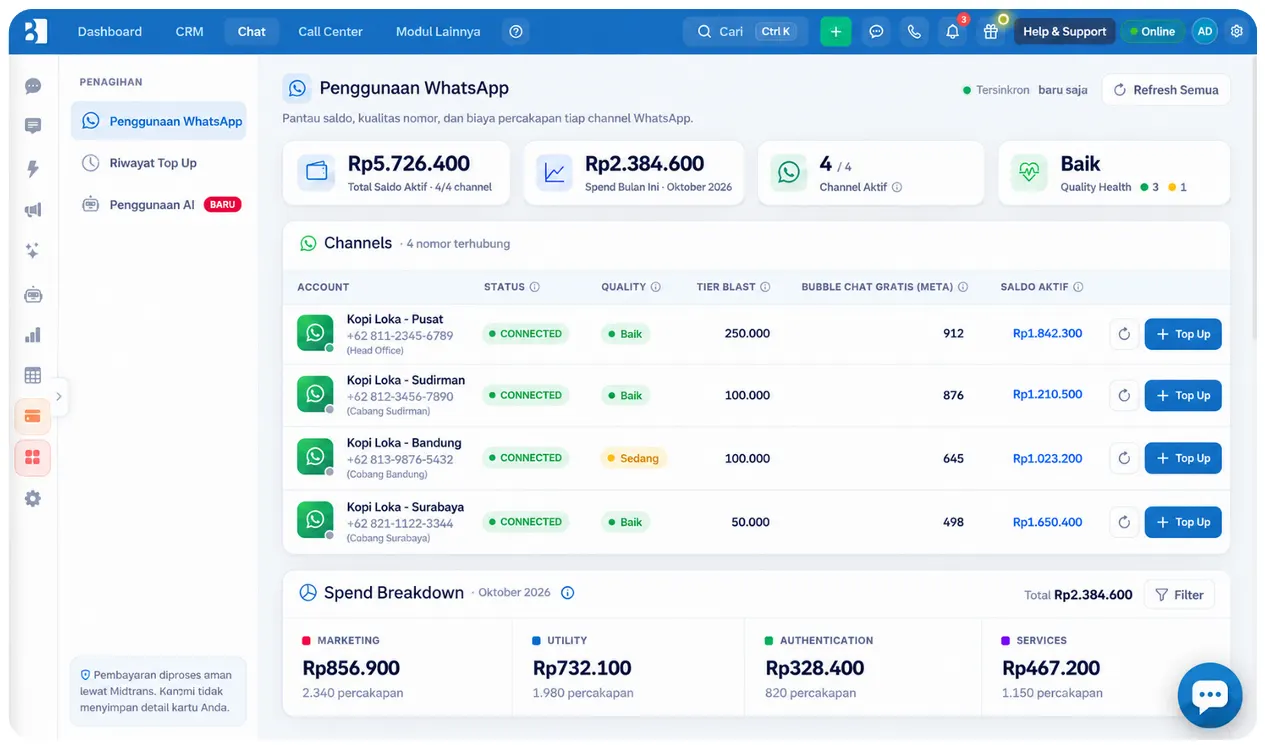The height and width of the screenshot is (745, 1265).
Task: Open the notifications bell icon
Action: (x=952, y=31)
